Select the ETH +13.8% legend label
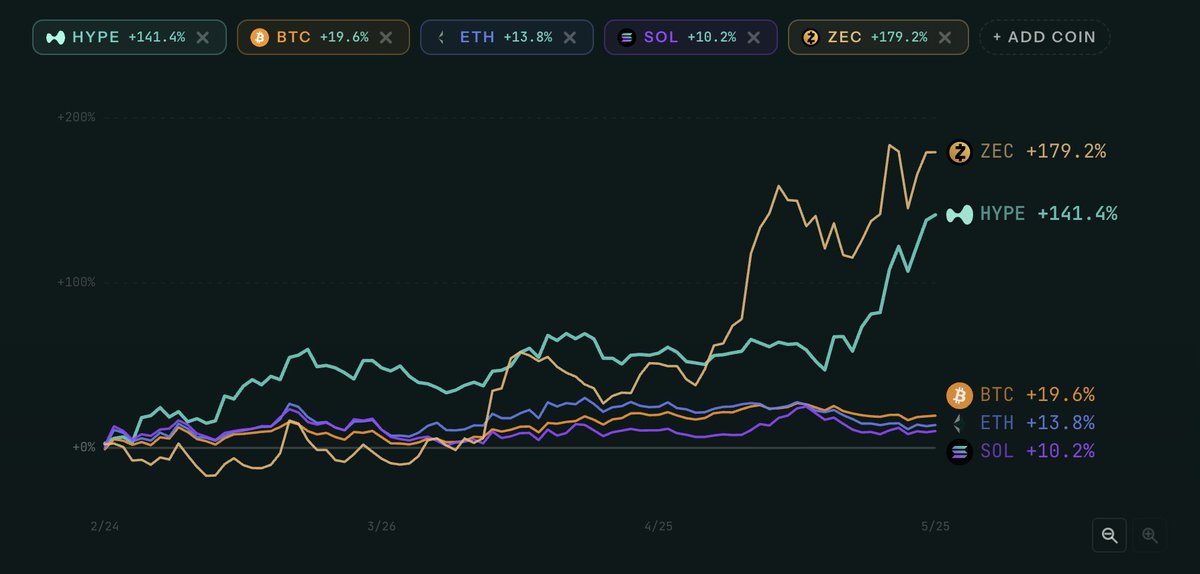The image size is (1200, 574). (1037, 423)
